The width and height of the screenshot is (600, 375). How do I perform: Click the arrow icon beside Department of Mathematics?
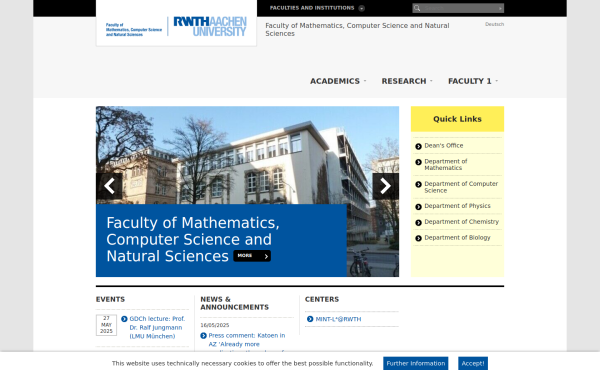[x=418, y=162]
